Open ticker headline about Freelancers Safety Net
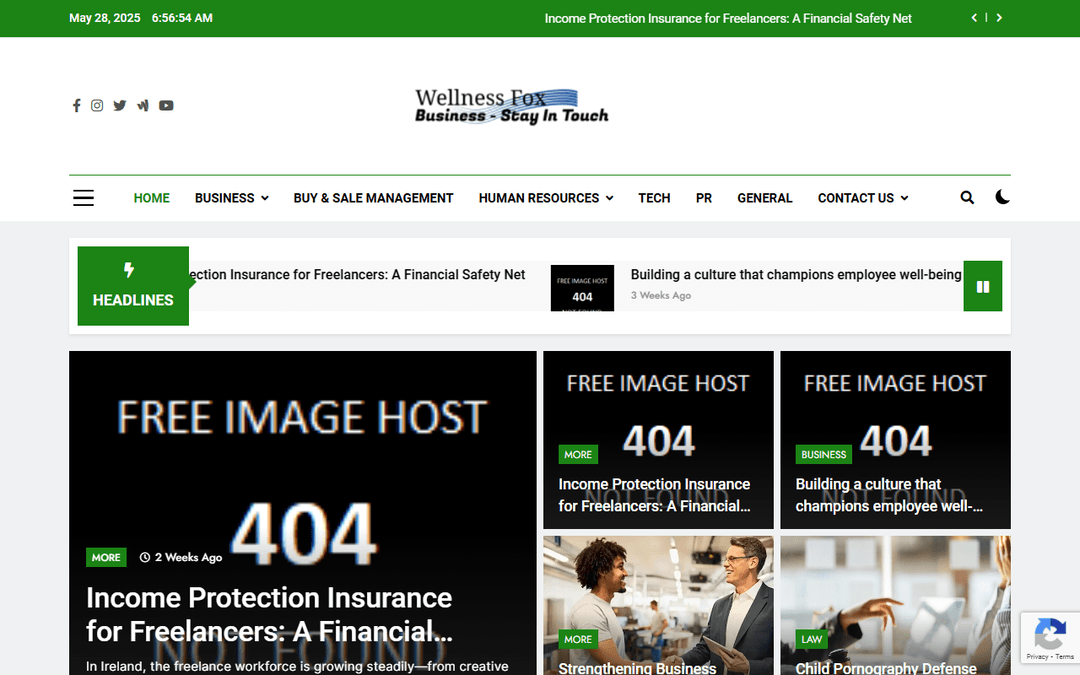 tap(357, 274)
